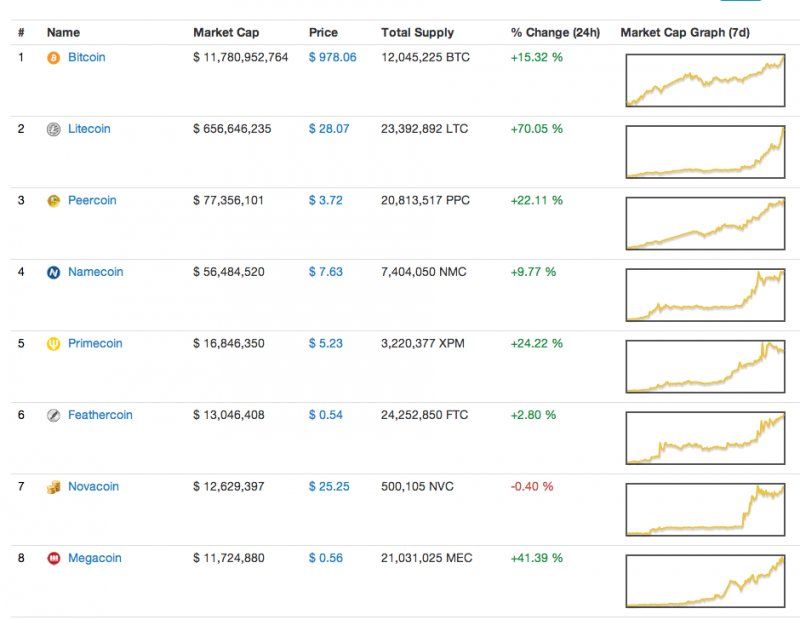Select Peercoin market cap $ 77,356,101
Viewport: 800px width, 620px height.
pyautogui.click(x=229, y=200)
